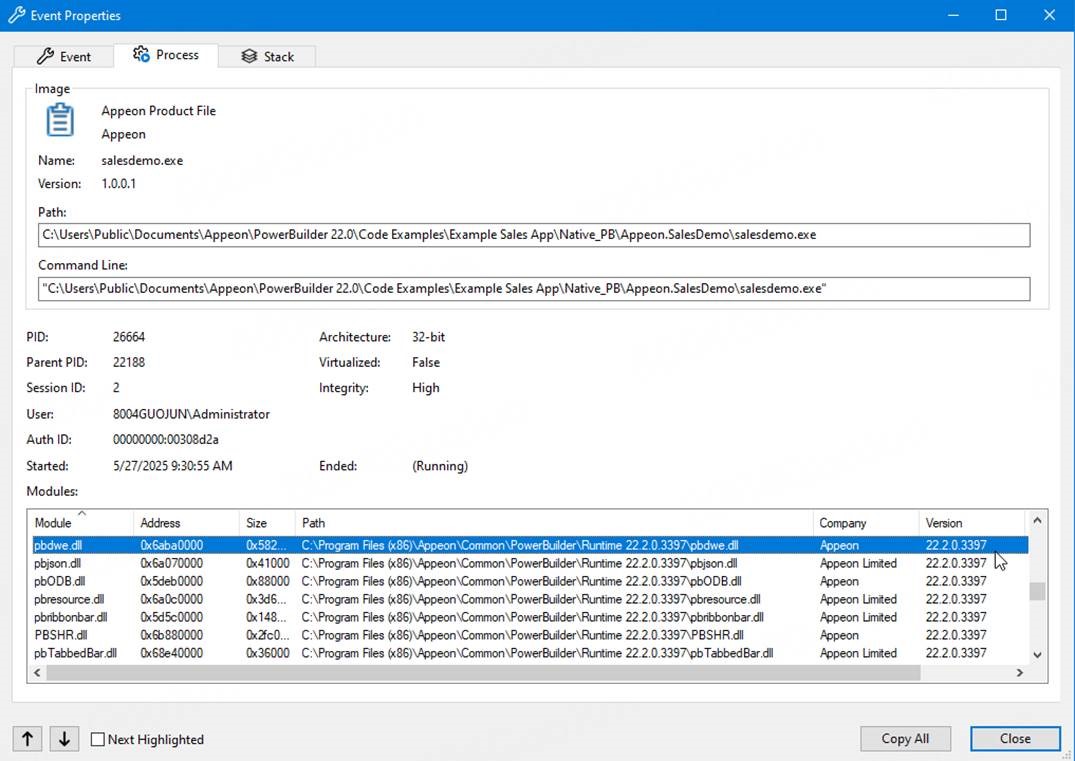Image resolution: width=1075 pixels, height=761 pixels.
Task: Switch to the Event tab
Action: click(63, 56)
